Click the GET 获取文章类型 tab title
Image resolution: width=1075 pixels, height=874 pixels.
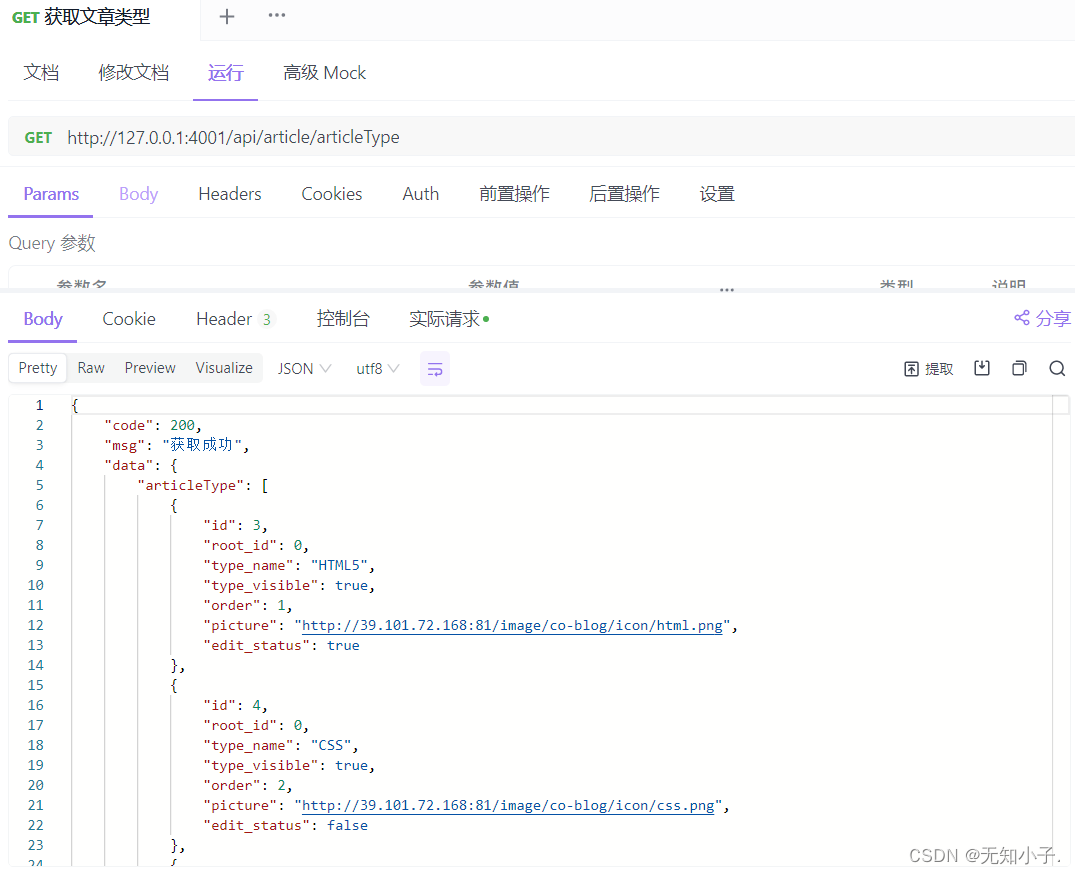(x=82, y=16)
